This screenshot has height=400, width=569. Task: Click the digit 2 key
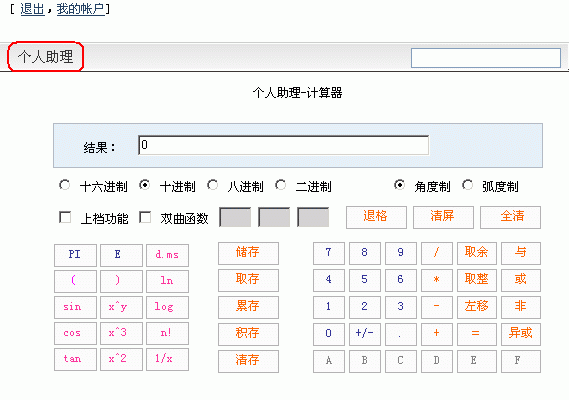(x=365, y=307)
